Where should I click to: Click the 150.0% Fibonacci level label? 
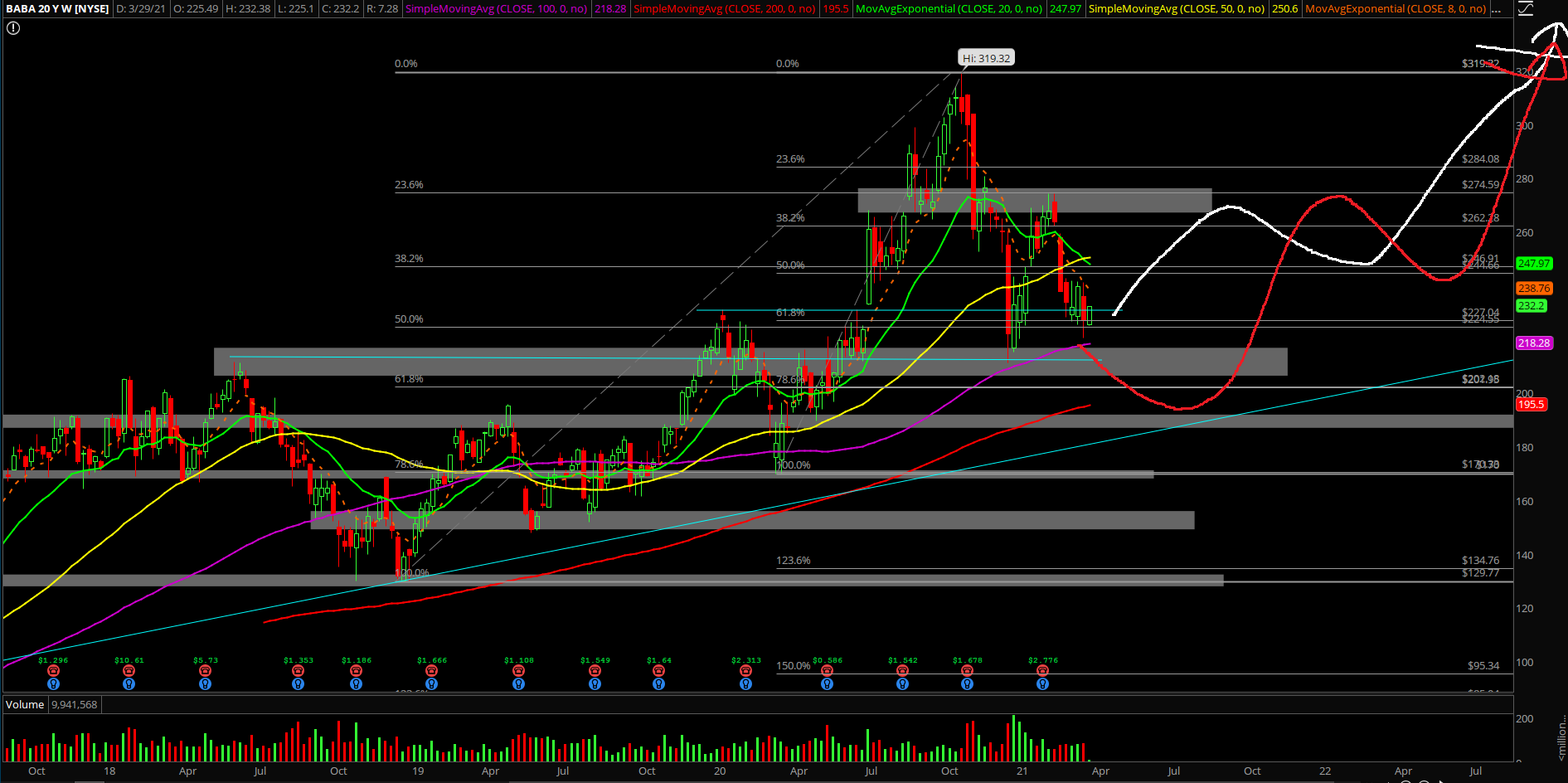(793, 666)
